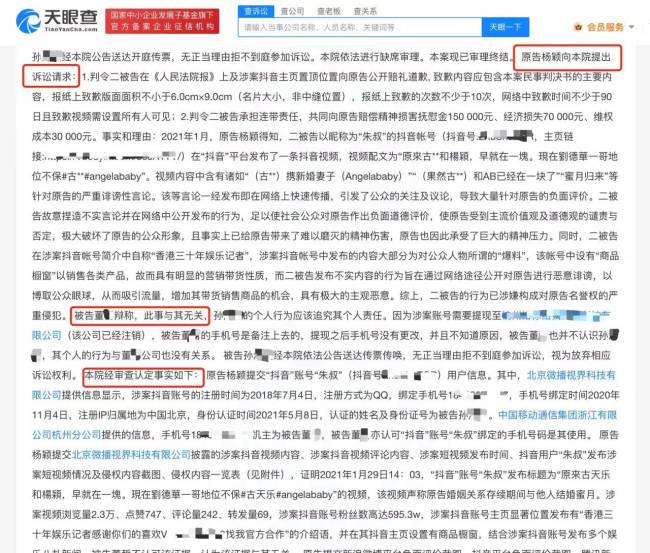Focus the company name search field
Image resolution: width=650 pixels, height=553 pixels.
click(360, 27)
